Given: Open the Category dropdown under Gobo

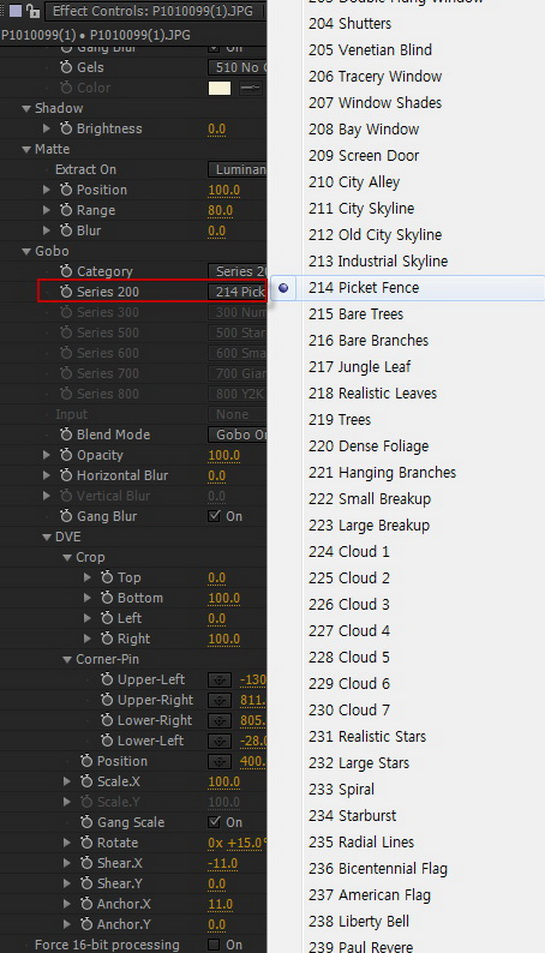Looking at the screenshot, I should click(x=238, y=272).
